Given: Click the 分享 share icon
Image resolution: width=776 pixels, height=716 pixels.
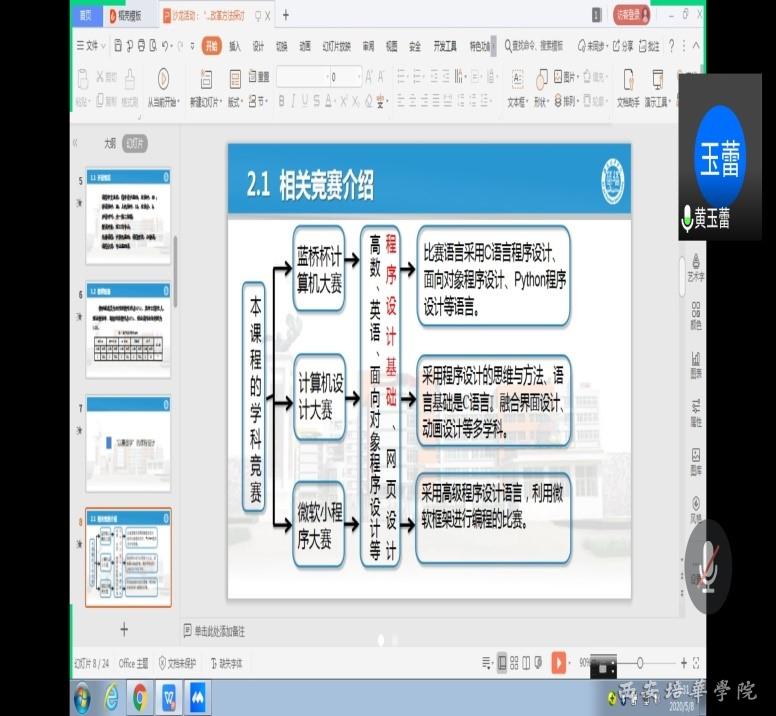Looking at the screenshot, I should [x=622, y=45].
